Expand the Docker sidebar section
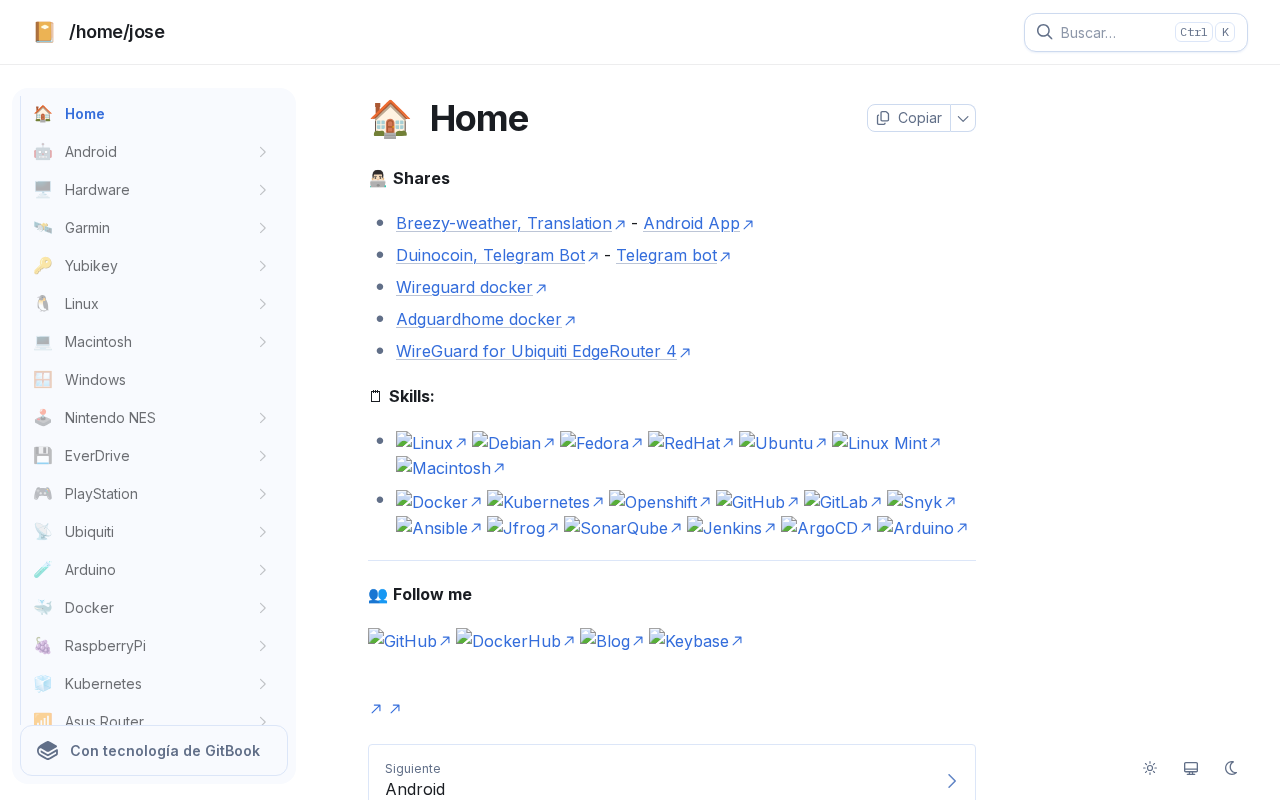The image size is (1280, 800). pos(262,608)
